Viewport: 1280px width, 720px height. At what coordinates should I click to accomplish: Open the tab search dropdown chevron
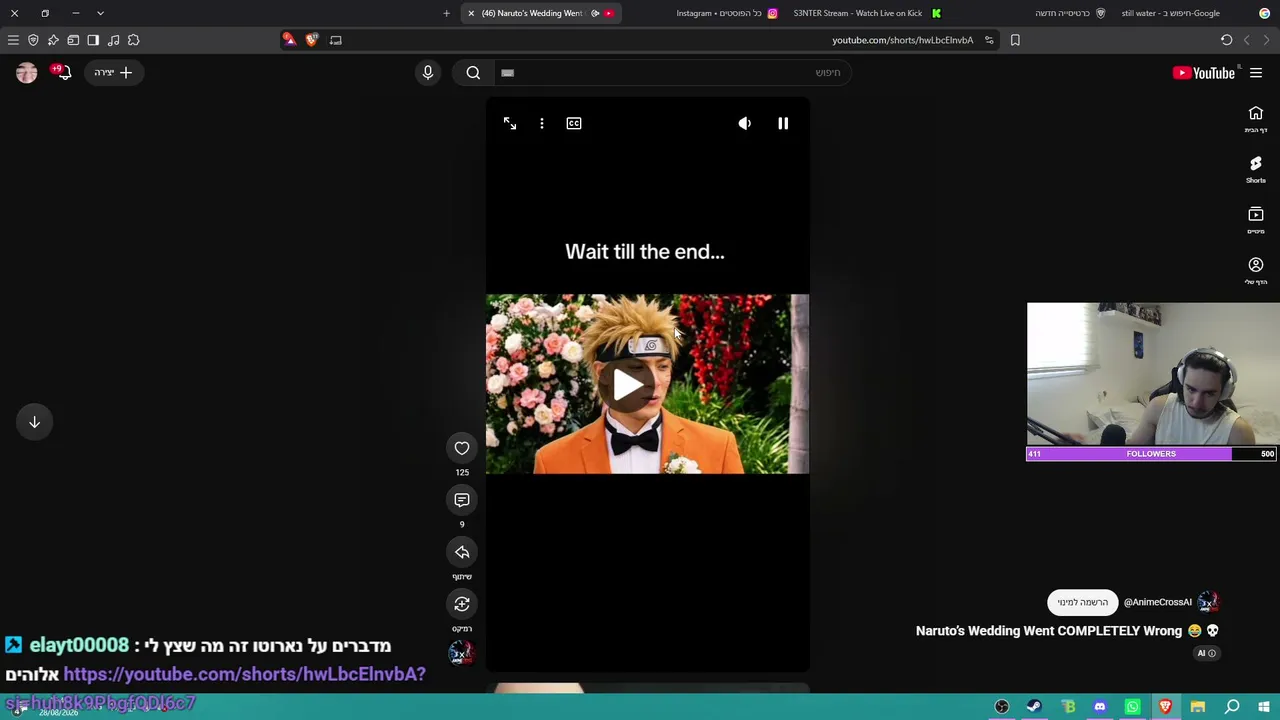[100, 13]
